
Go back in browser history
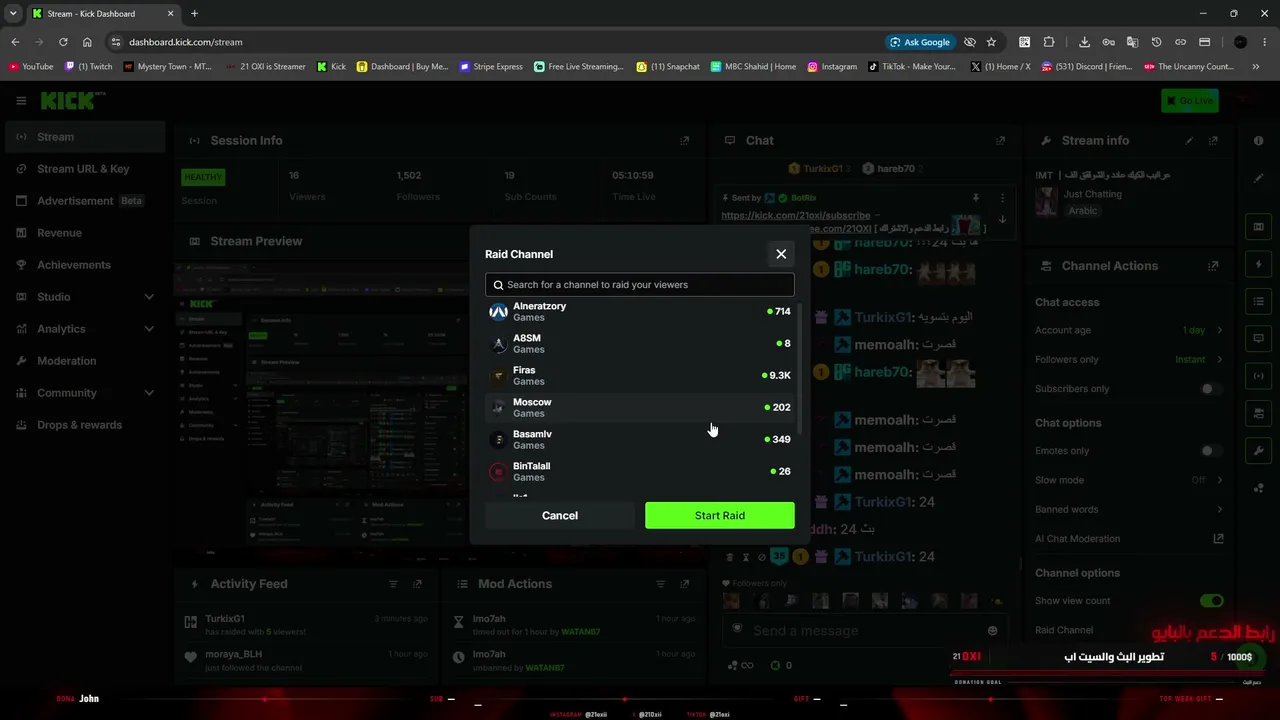[x=15, y=42]
